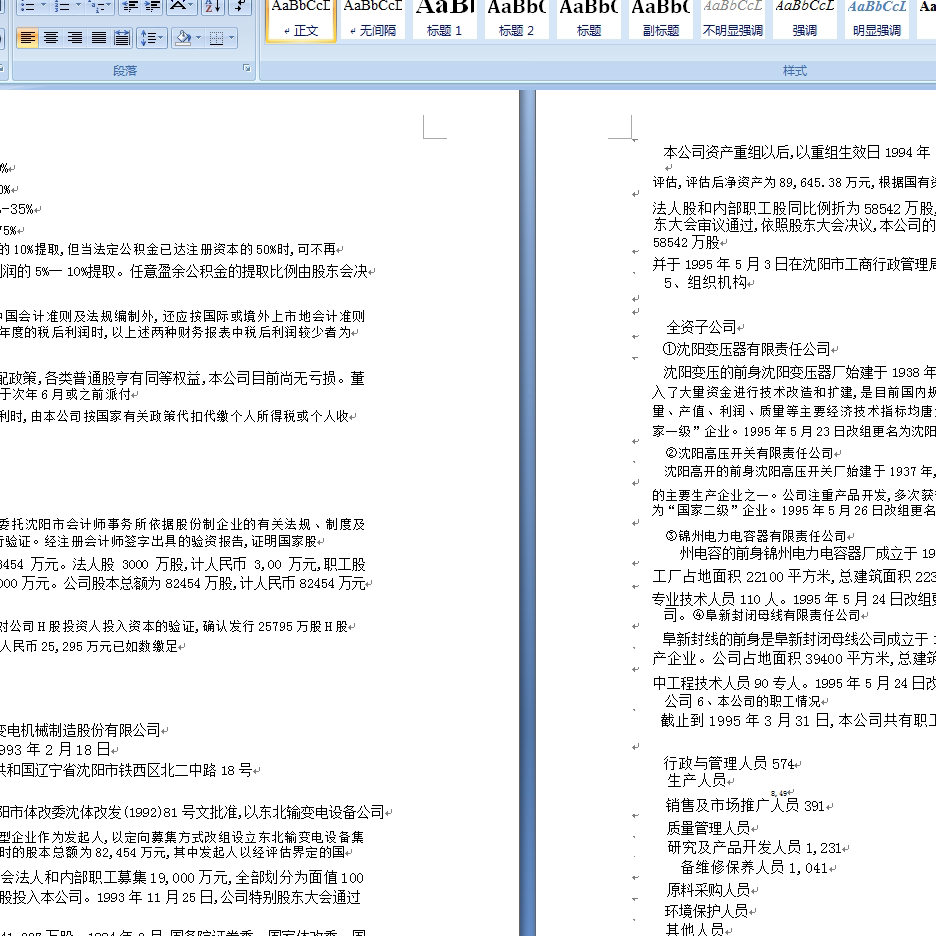This screenshot has width=936, height=936.
Task: Open bullet list style dropdown arrow
Action: pos(43,6)
